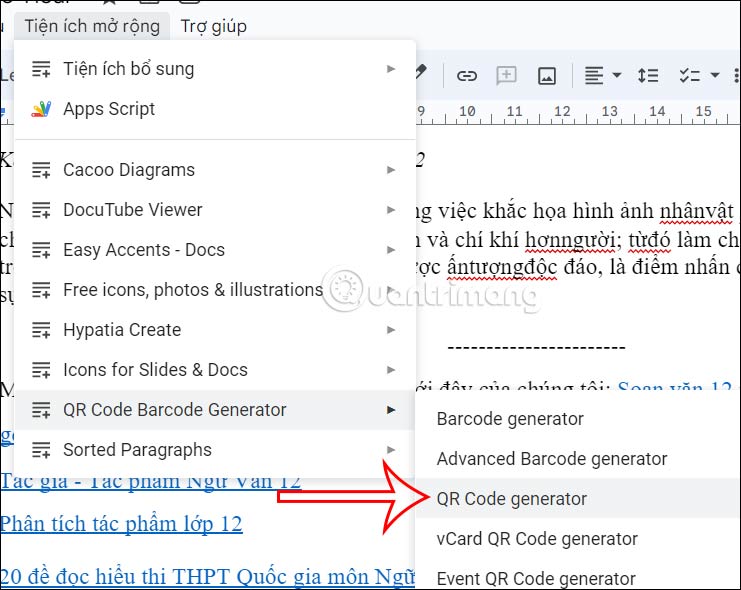Click add-on icon beside Icons for Slides
This screenshot has width=741, height=590.
tap(41, 370)
